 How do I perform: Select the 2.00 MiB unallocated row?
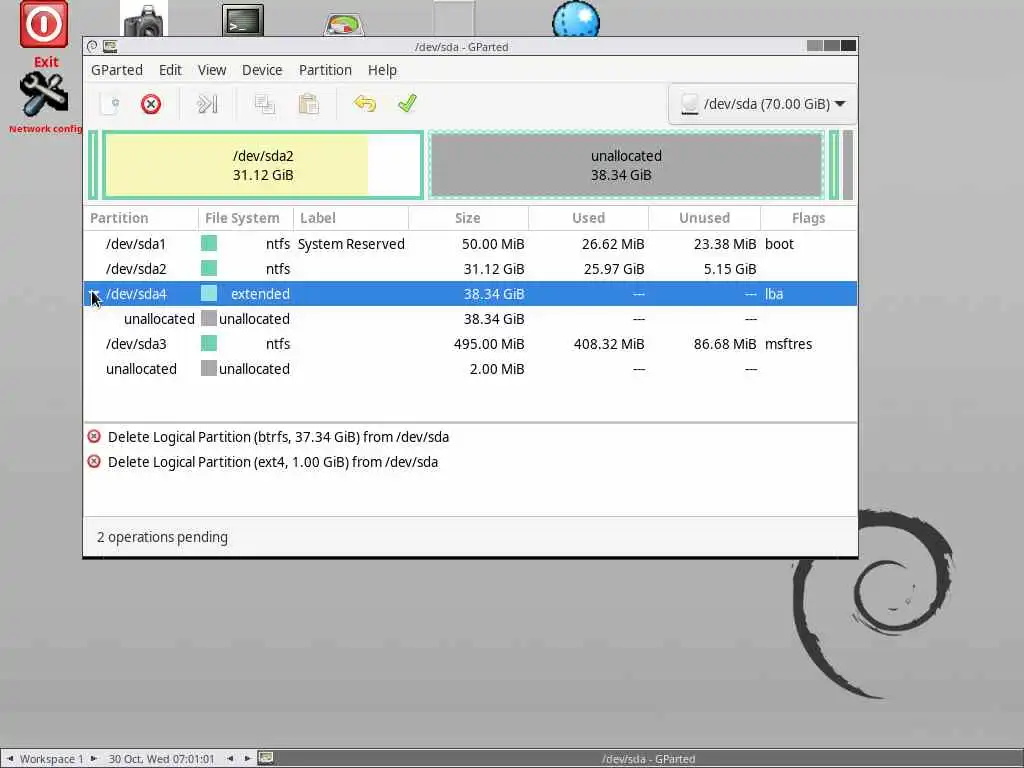(x=470, y=368)
